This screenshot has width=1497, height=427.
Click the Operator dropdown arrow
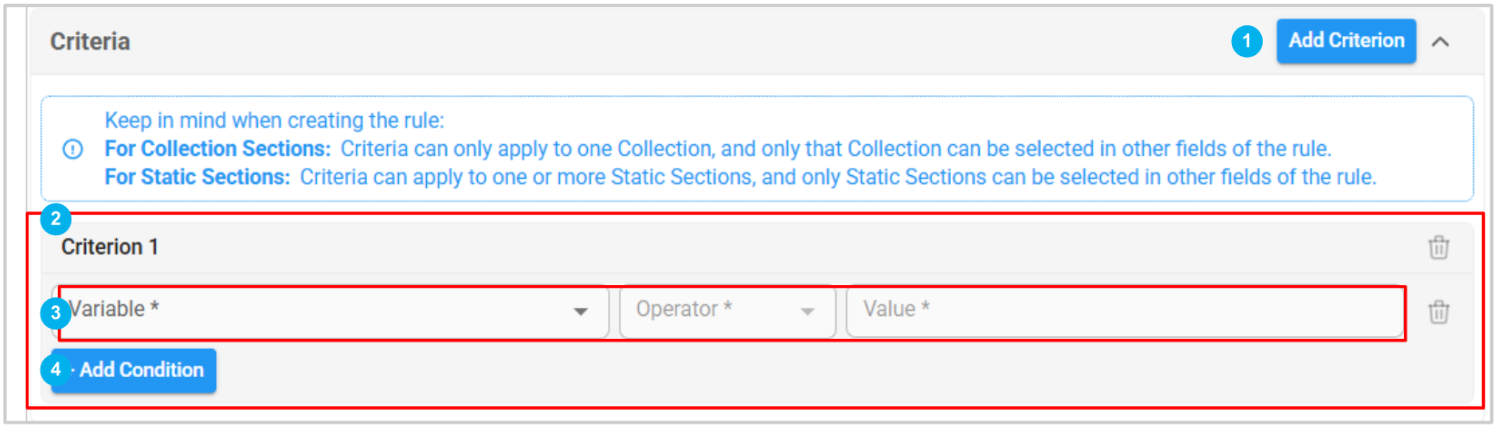pyautogui.click(x=808, y=312)
